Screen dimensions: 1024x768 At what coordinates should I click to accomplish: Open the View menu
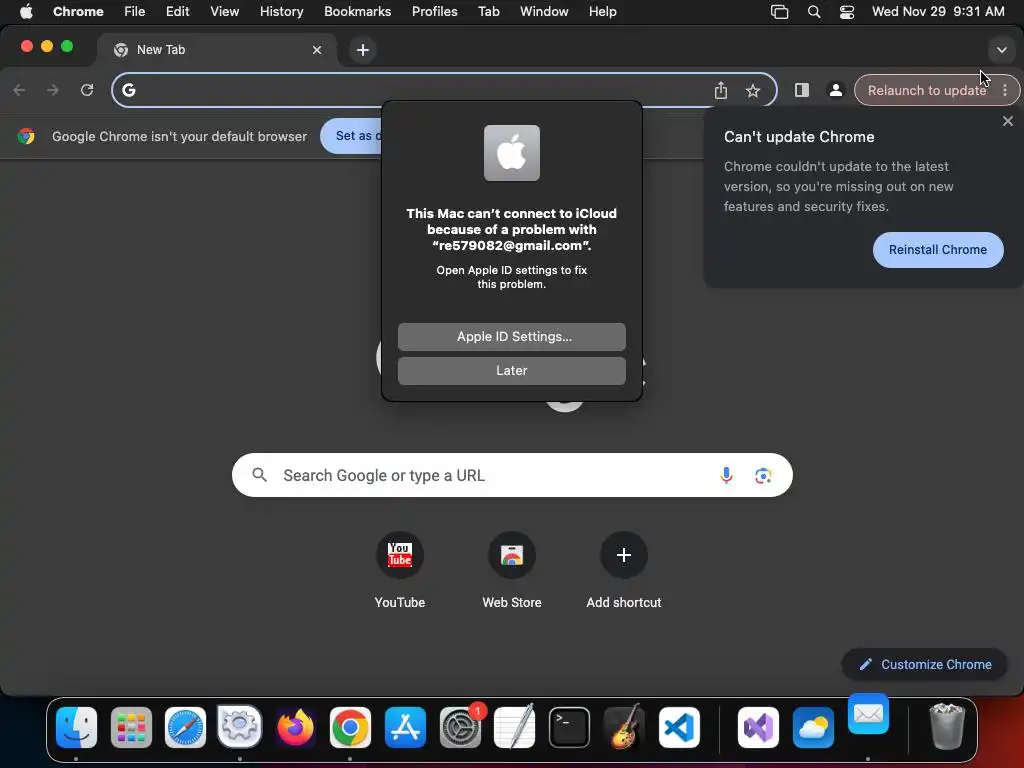[224, 11]
